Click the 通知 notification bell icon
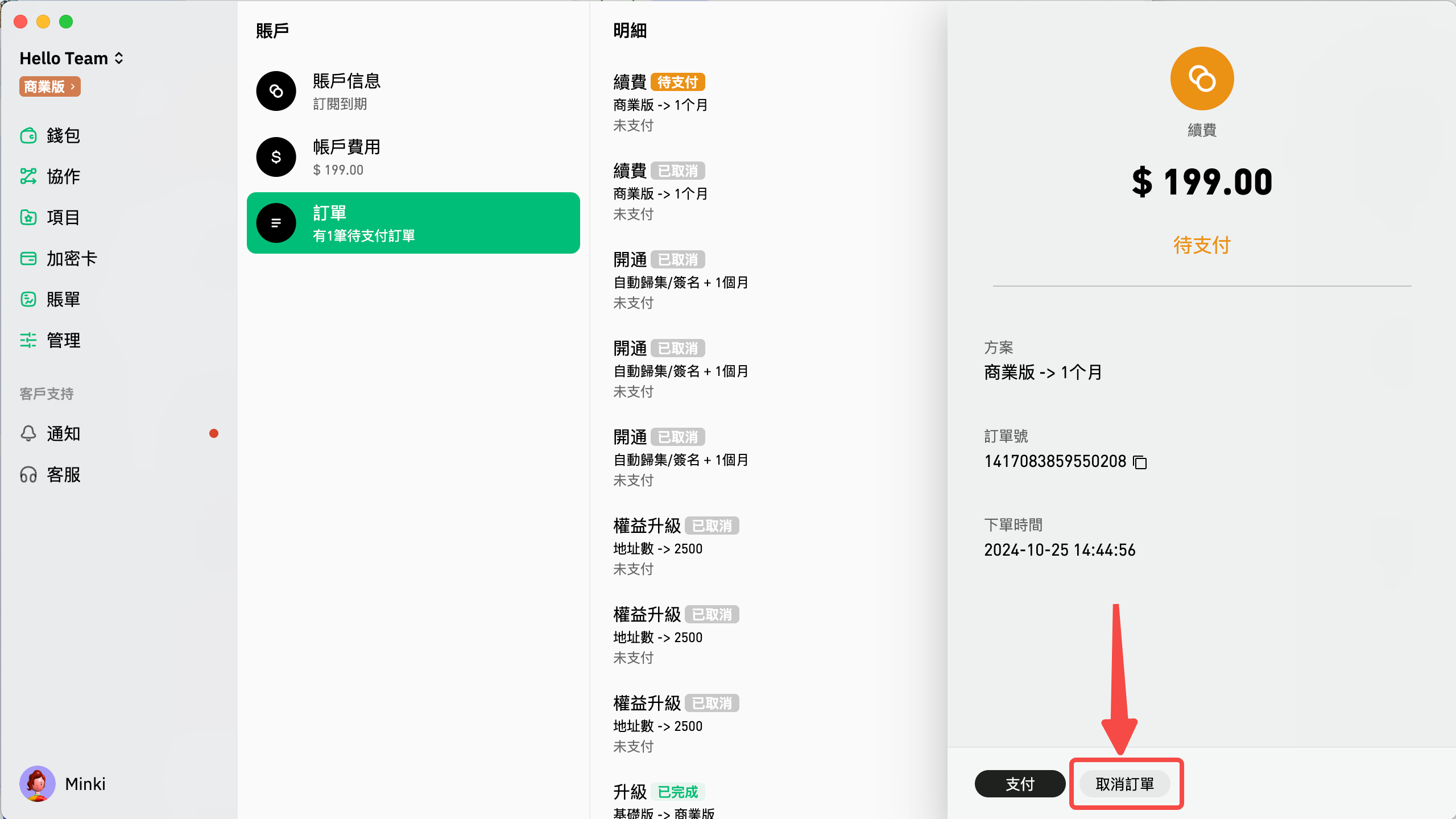 pyautogui.click(x=28, y=433)
